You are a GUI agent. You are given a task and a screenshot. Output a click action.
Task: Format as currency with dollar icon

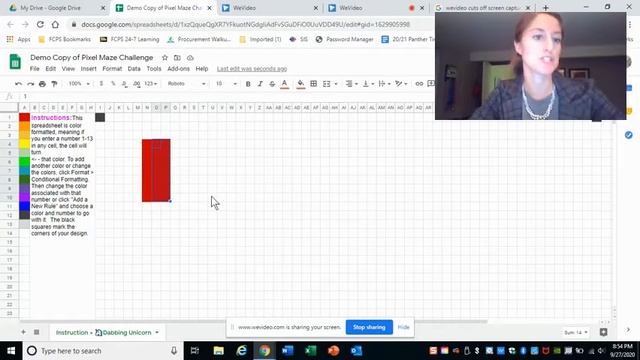click(x=101, y=84)
